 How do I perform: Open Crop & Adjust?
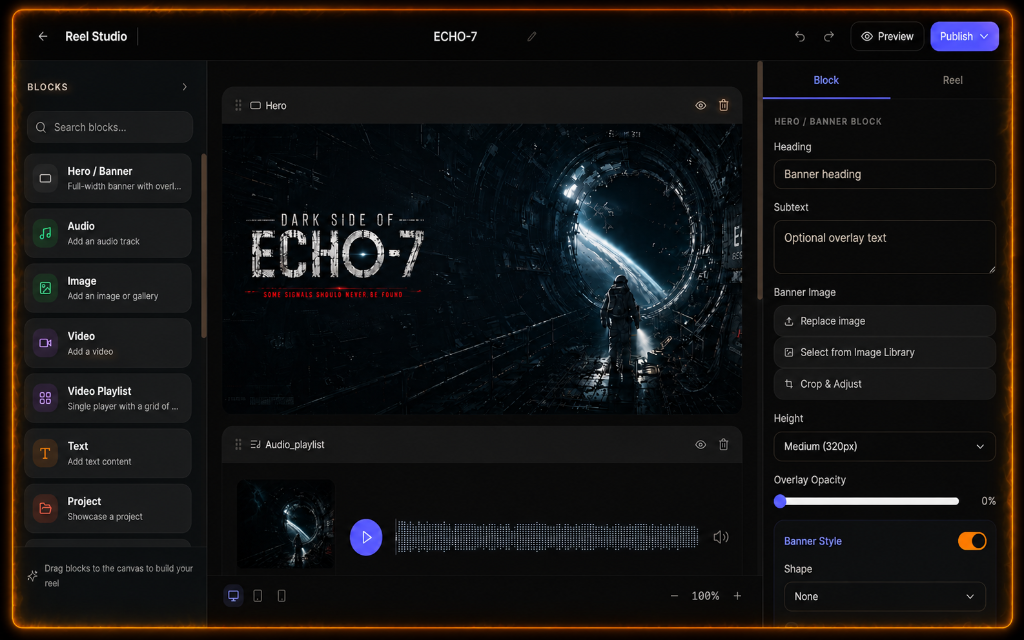[884, 384]
